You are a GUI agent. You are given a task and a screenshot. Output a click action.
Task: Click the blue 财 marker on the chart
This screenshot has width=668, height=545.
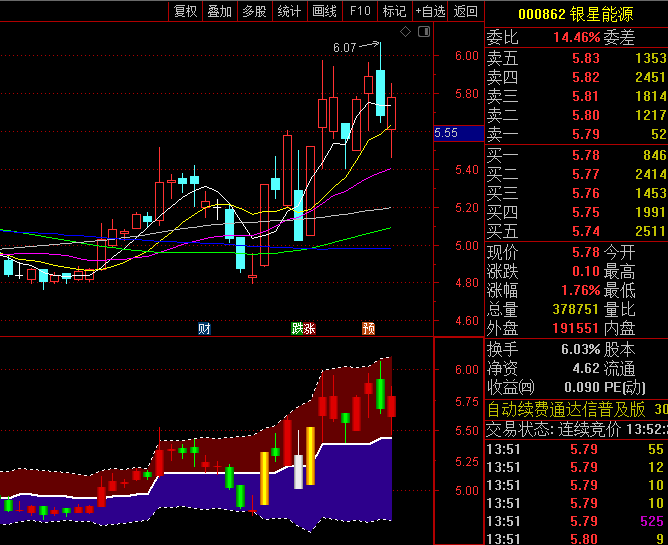[204, 329]
